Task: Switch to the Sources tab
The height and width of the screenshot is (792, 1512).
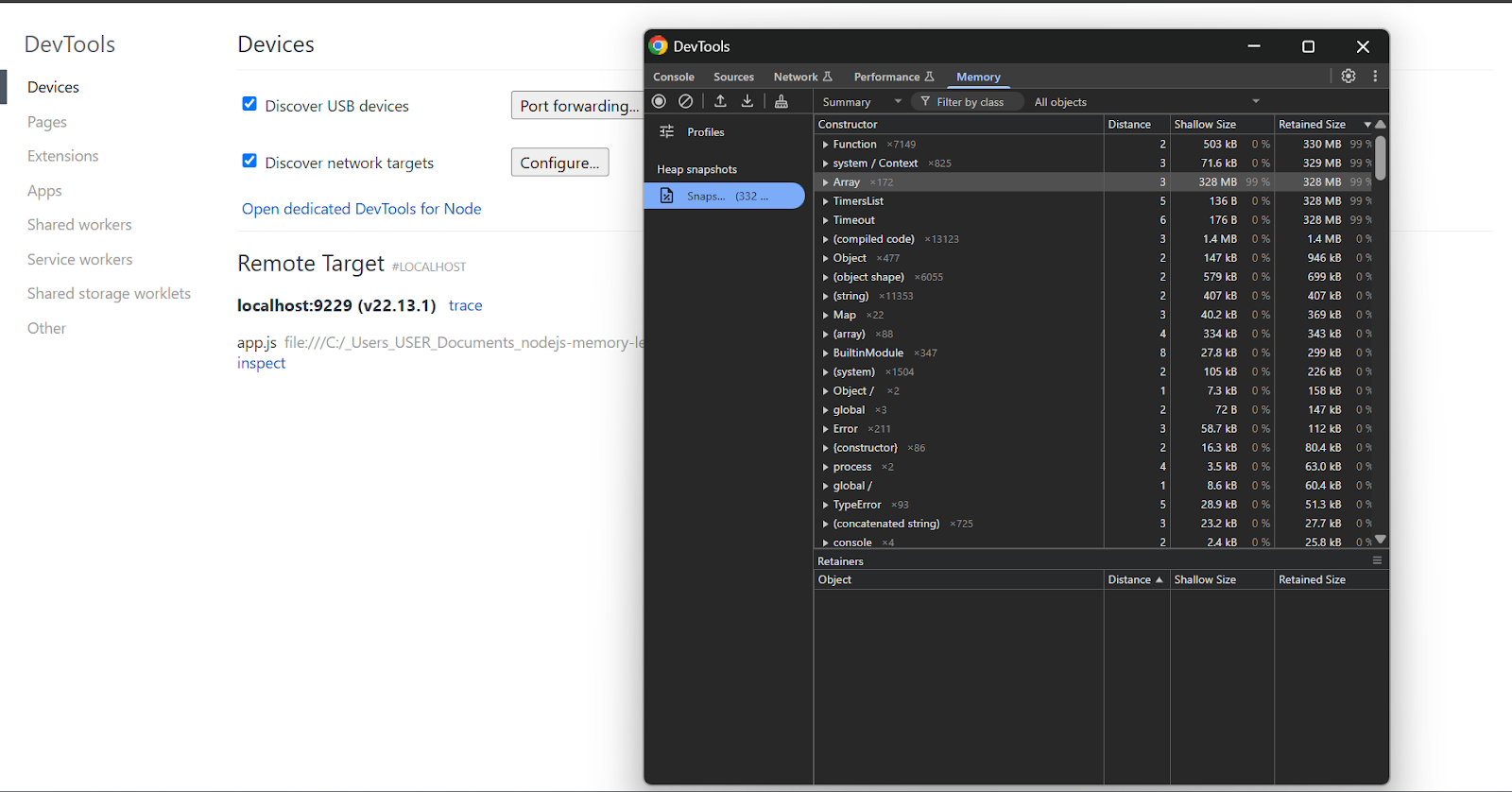Action: (733, 77)
